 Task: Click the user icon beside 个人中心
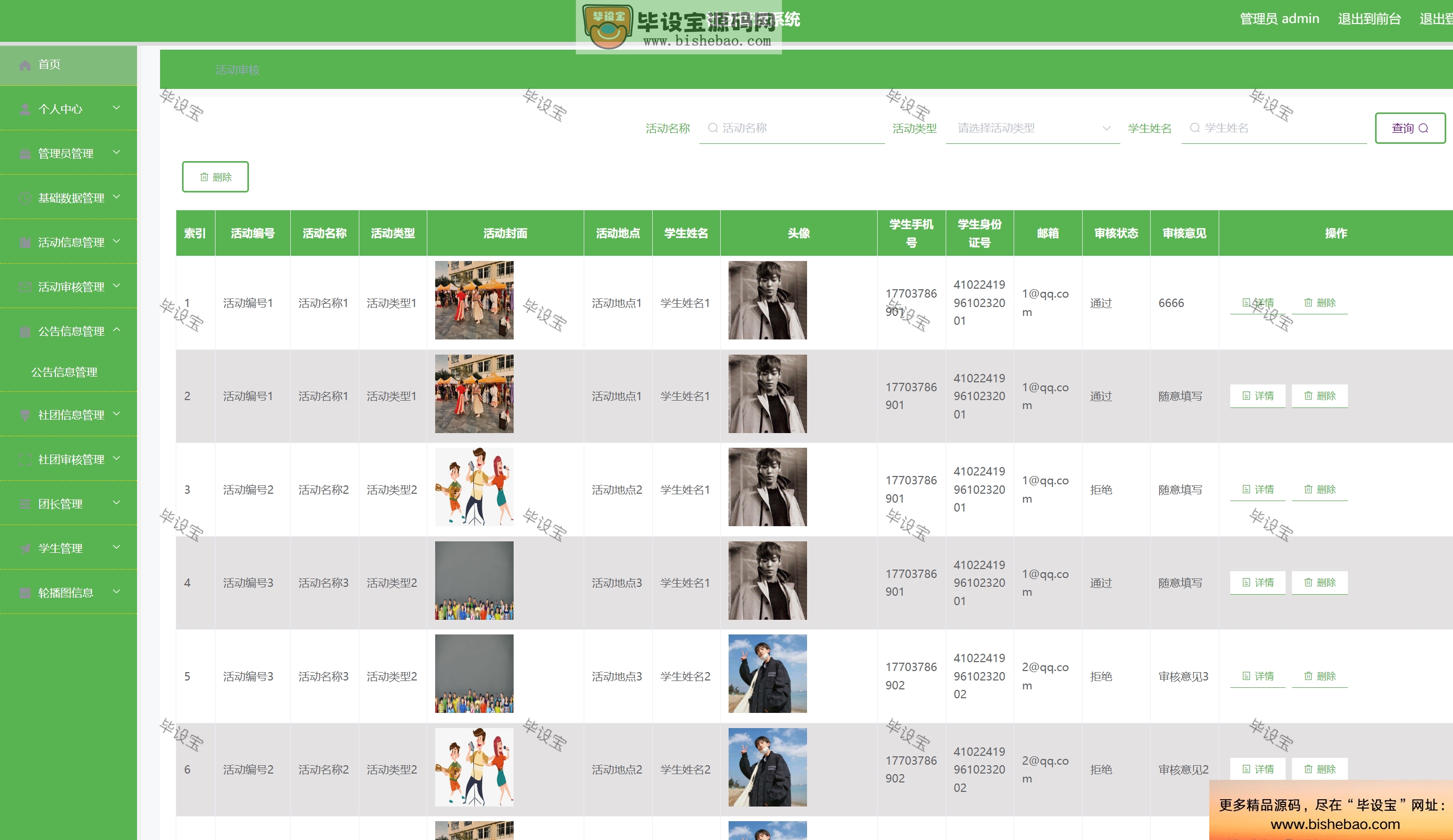click(x=25, y=109)
